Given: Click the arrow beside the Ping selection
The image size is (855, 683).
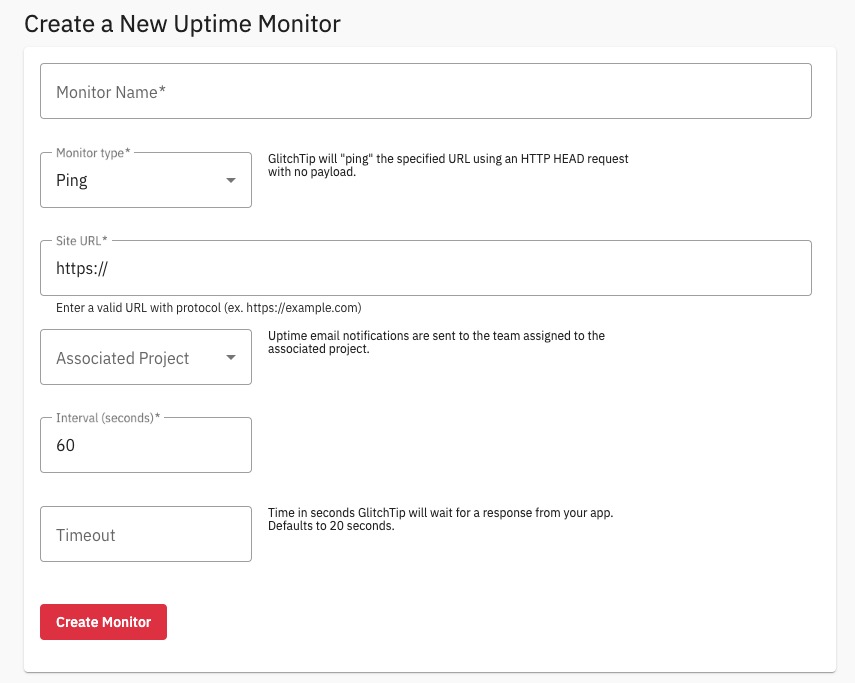Looking at the screenshot, I should [x=231, y=181].
